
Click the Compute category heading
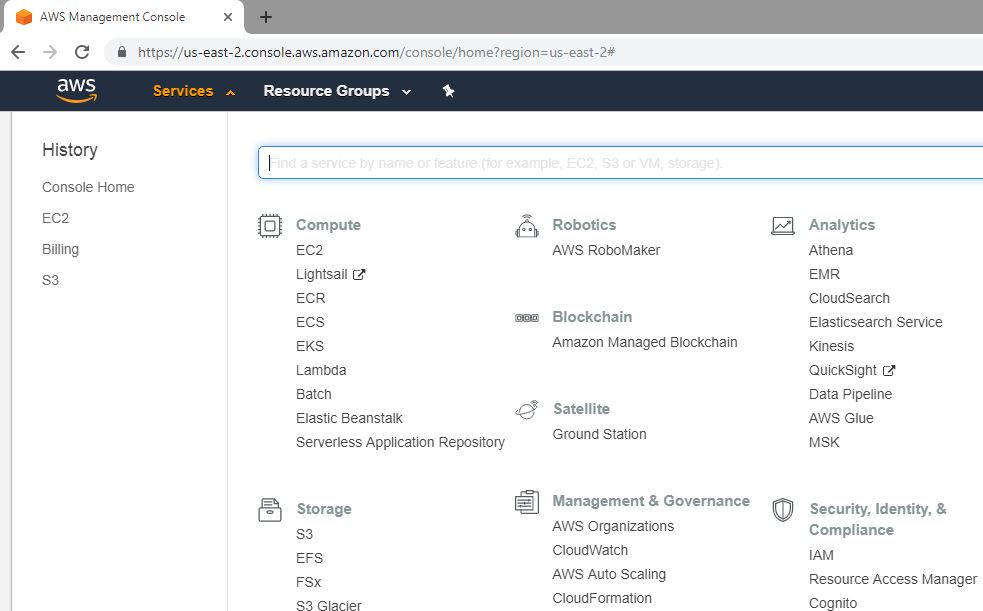[328, 225]
